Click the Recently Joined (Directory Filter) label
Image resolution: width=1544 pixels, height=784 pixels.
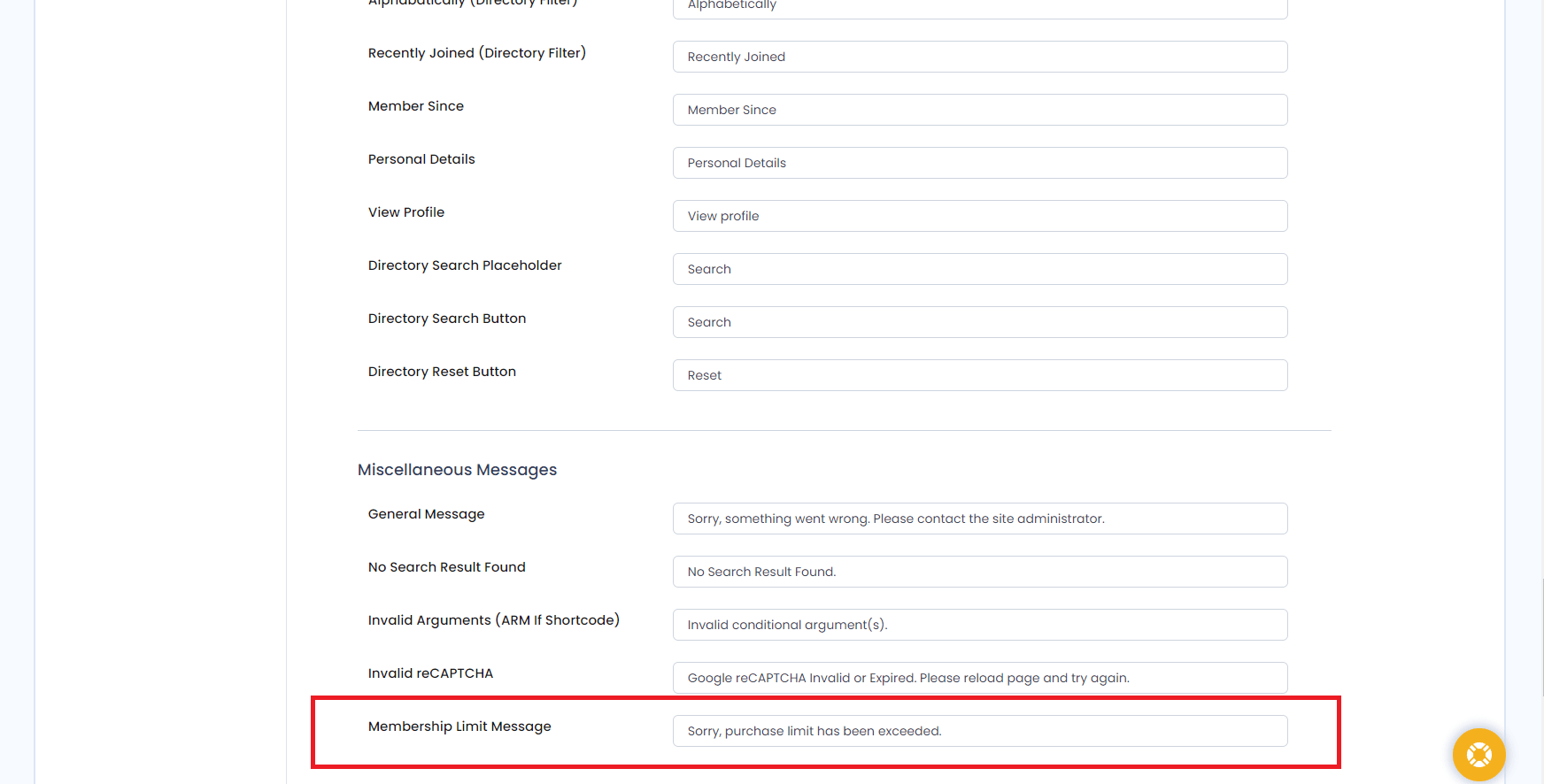(476, 53)
